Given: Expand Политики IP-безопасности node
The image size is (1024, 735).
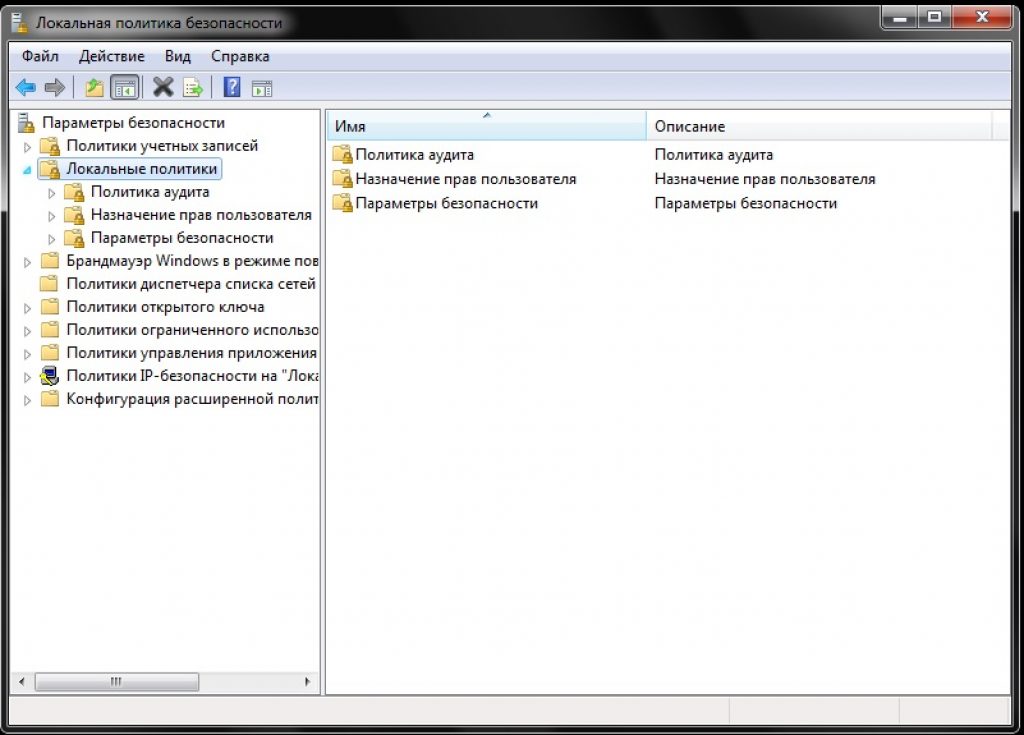Looking at the screenshot, I should (x=27, y=377).
